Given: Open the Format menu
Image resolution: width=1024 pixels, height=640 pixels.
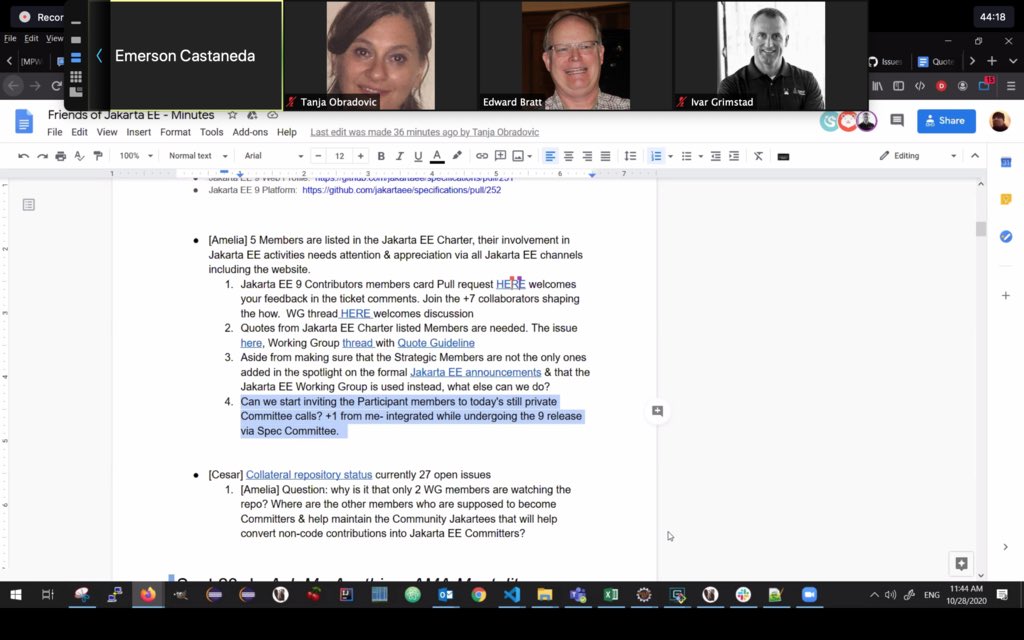Looking at the screenshot, I should click(x=176, y=132).
